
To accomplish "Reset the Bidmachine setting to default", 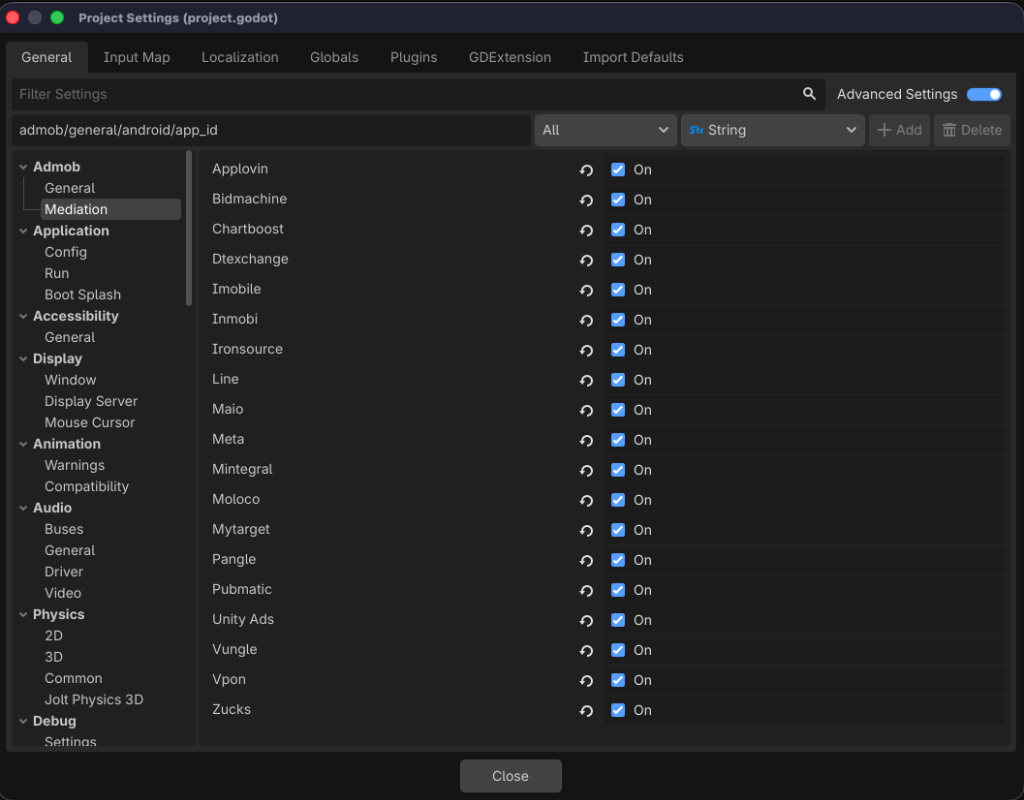I will pos(586,200).
